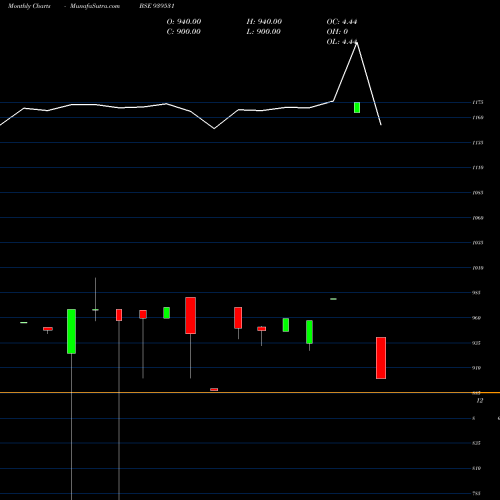Click the "Monthly Charts" title text
The height and width of the screenshot is (500, 500).
pos(29,6)
